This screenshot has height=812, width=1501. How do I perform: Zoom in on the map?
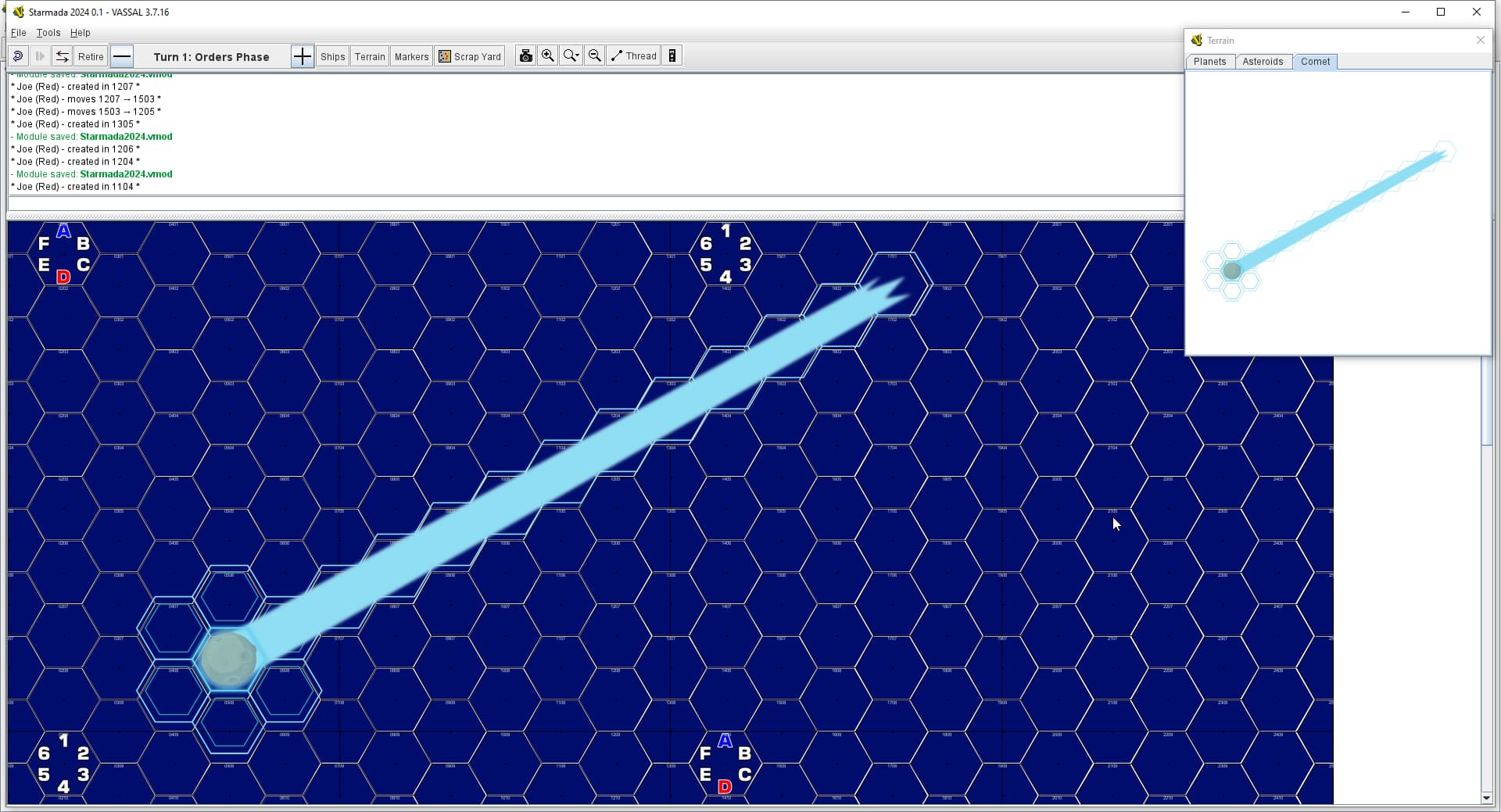pos(548,56)
